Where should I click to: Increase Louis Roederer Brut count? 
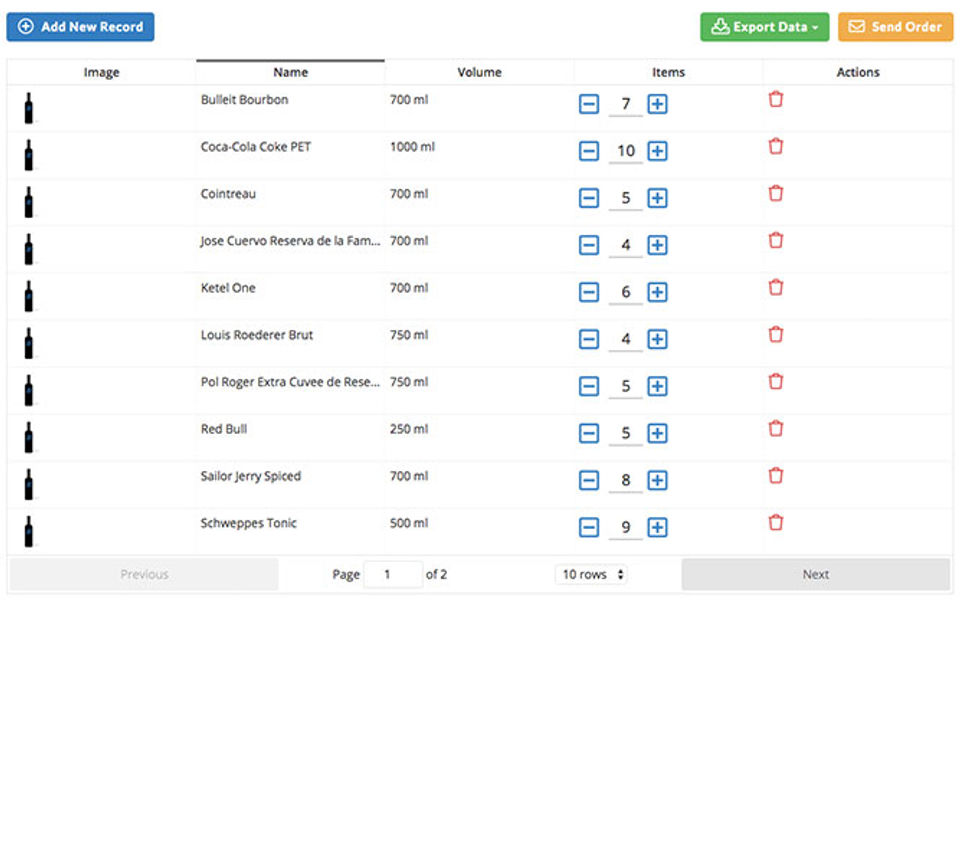click(657, 339)
